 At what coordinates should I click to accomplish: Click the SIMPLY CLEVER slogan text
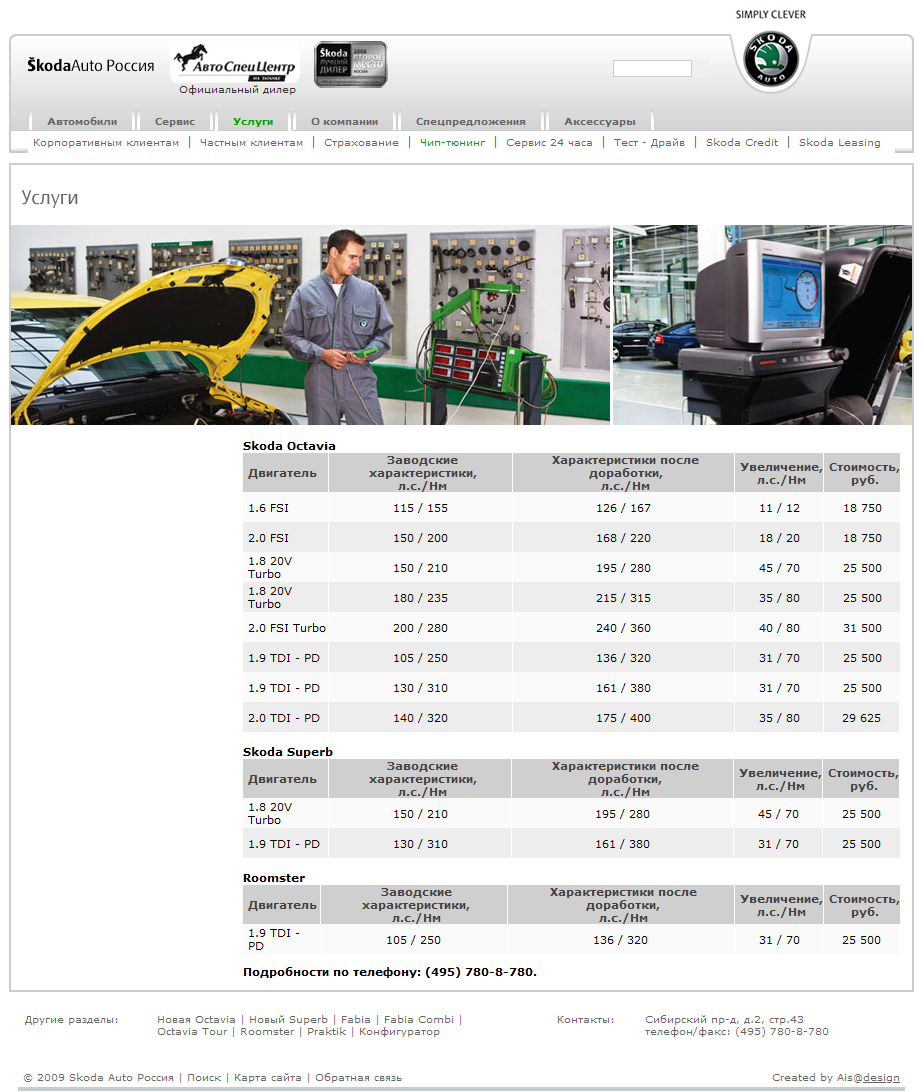pyautogui.click(x=771, y=15)
